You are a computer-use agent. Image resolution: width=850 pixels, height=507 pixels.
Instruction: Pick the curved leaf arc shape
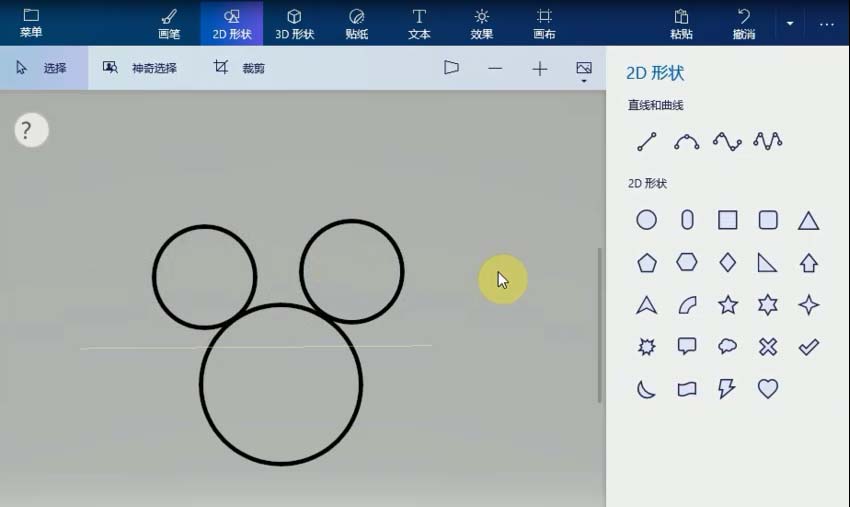[687, 305]
